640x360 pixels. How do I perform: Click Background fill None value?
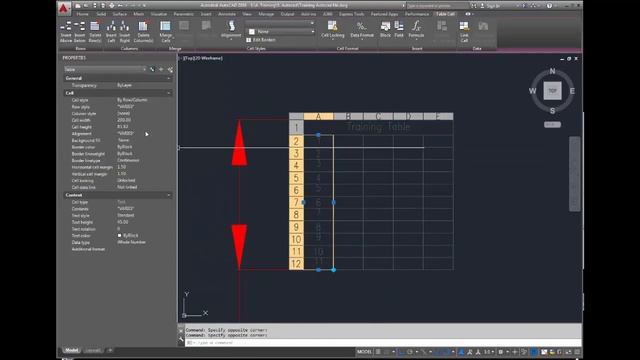point(123,140)
